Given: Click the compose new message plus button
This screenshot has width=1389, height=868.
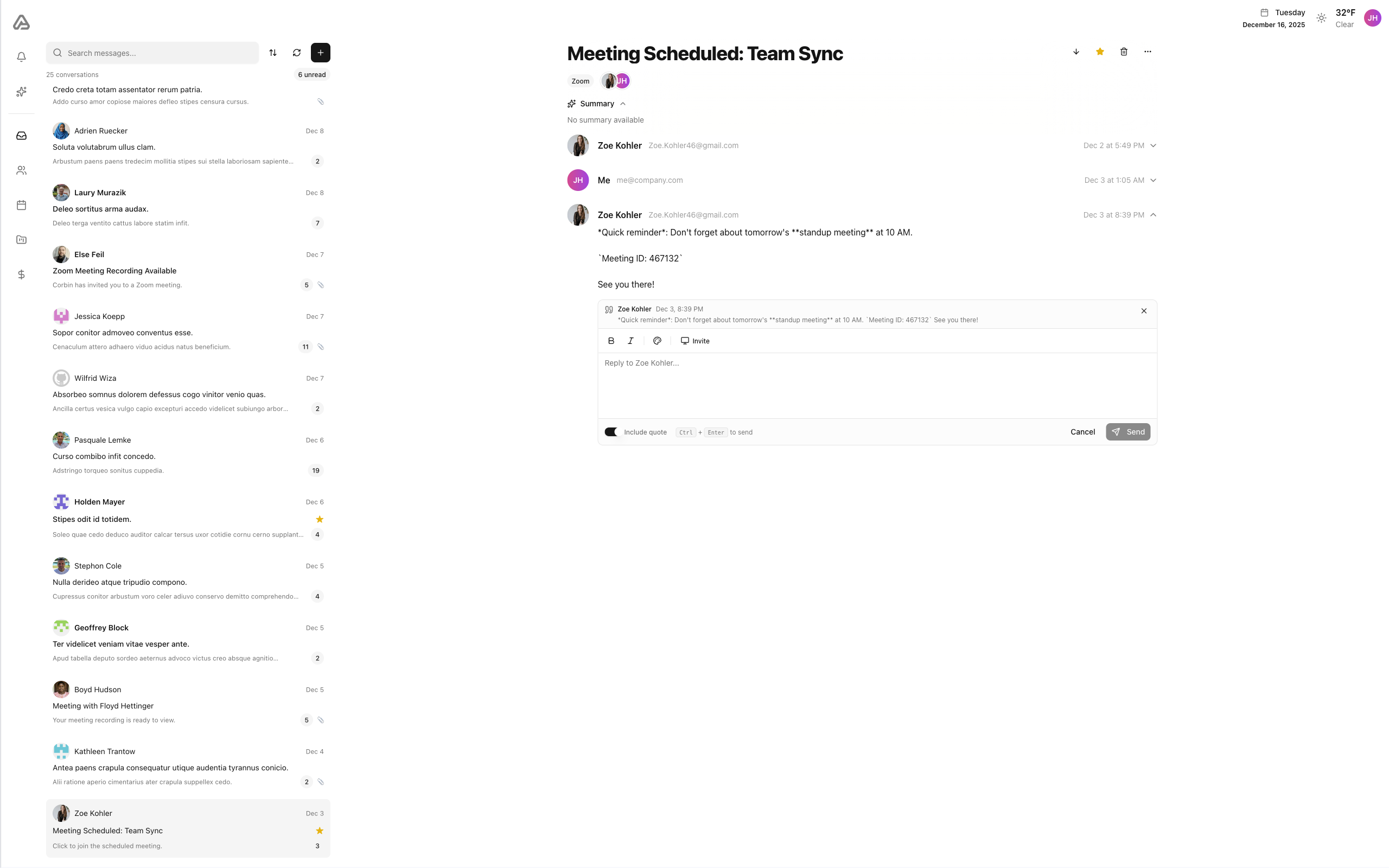Looking at the screenshot, I should coord(320,53).
